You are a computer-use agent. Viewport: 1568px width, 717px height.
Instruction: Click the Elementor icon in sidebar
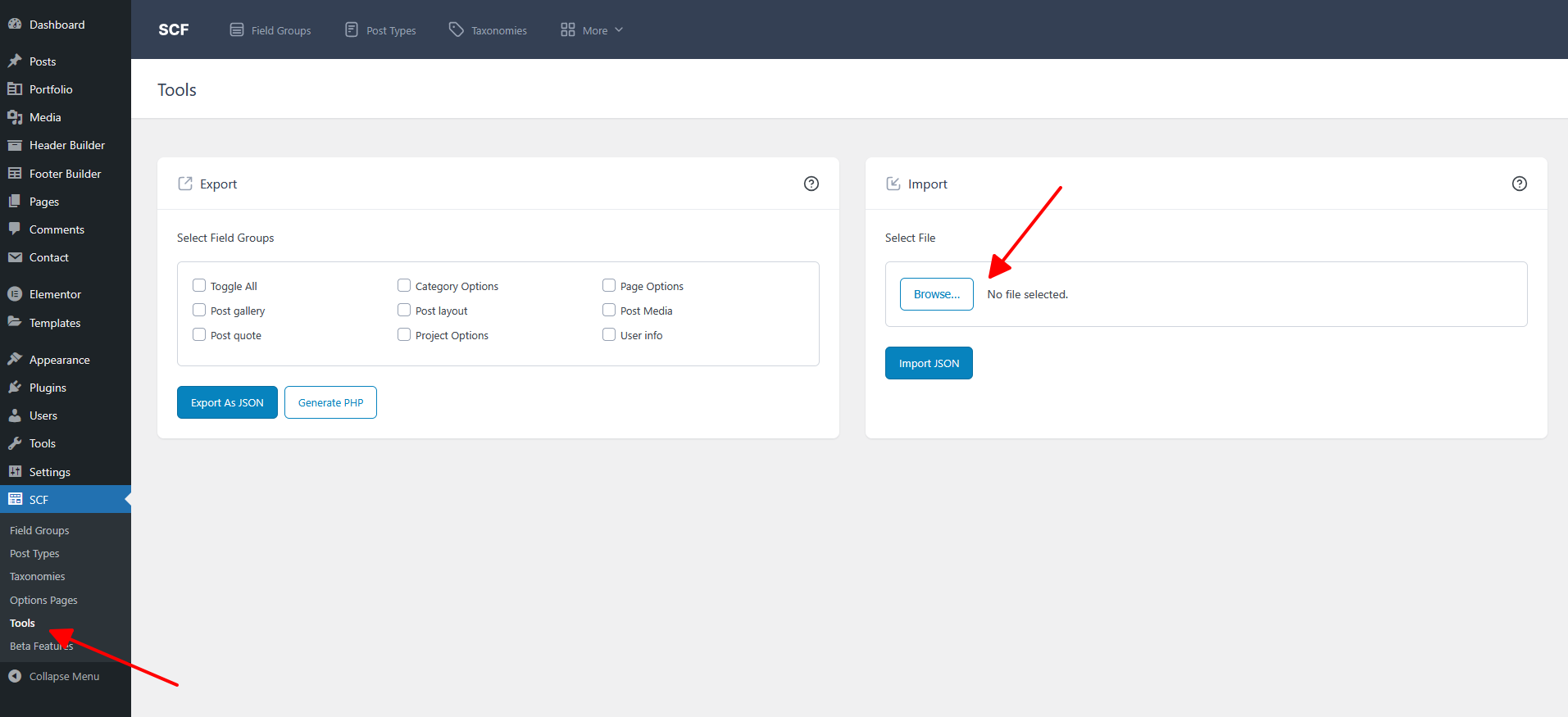click(x=15, y=294)
